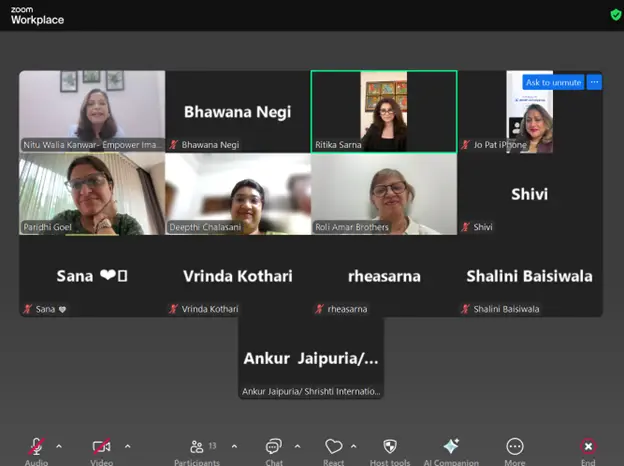The height and width of the screenshot is (466, 624).
Task: Open Host tools shield icon
Action: (390, 447)
